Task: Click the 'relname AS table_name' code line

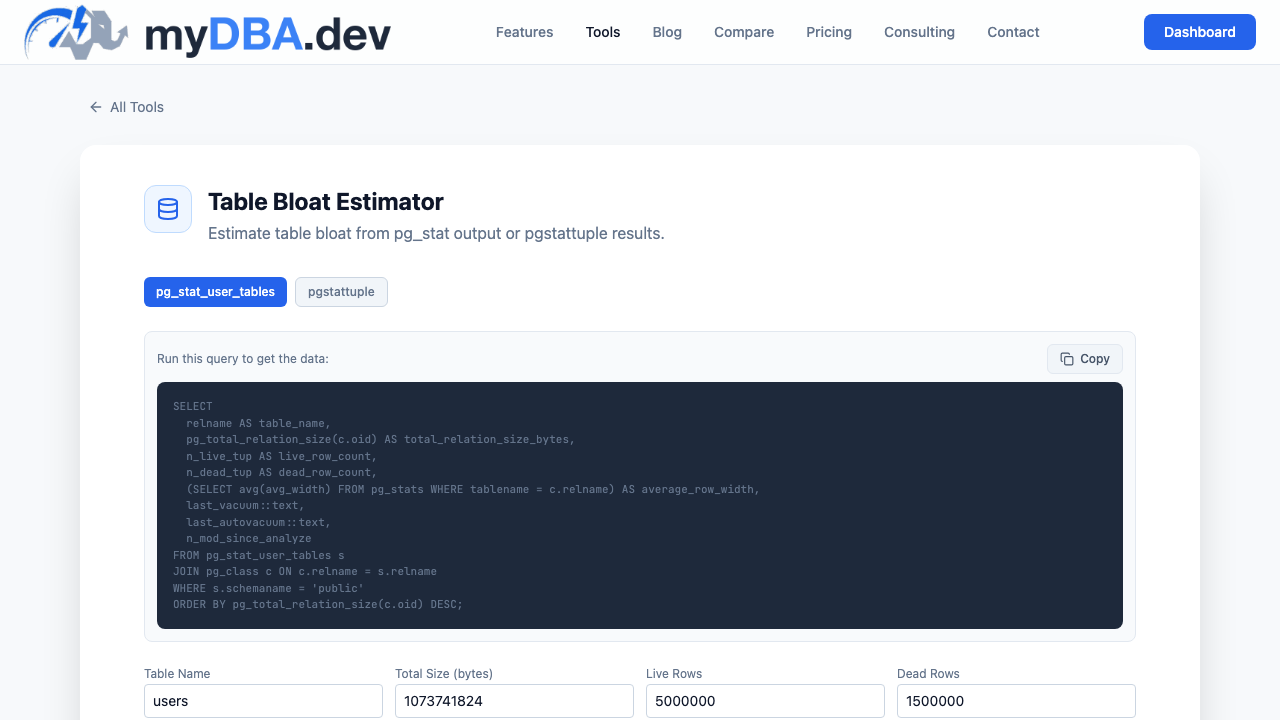Action: tap(258, 423)
